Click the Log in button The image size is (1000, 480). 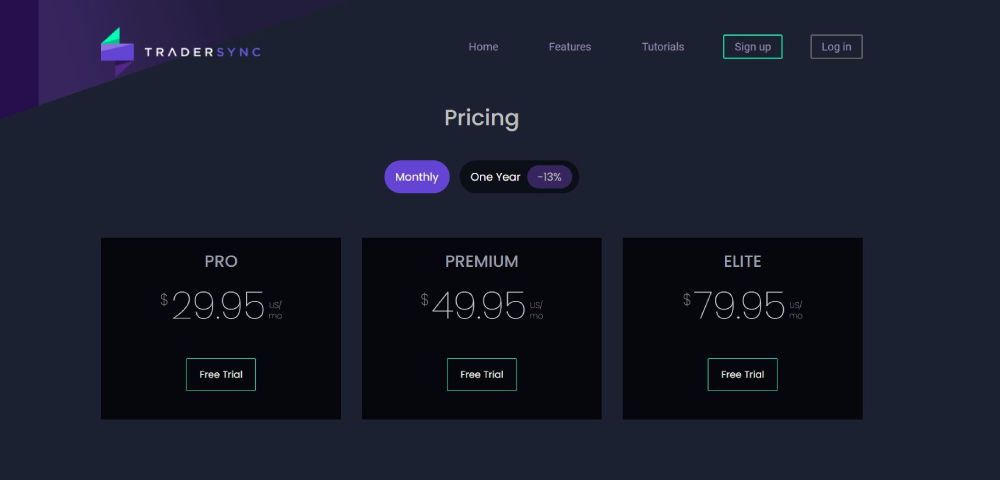click(x=836, y=47)
